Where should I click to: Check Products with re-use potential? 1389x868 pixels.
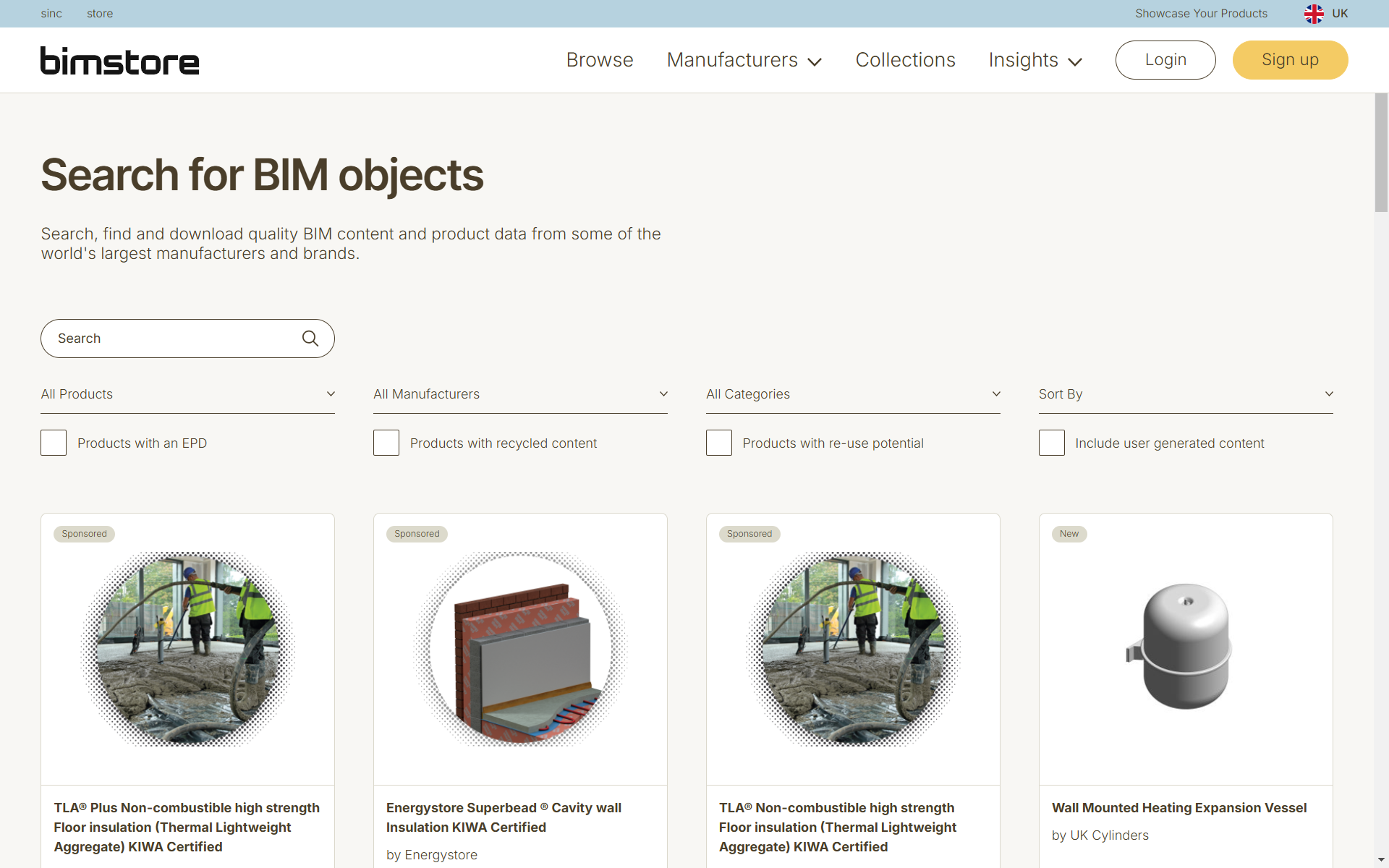point(719,443)
